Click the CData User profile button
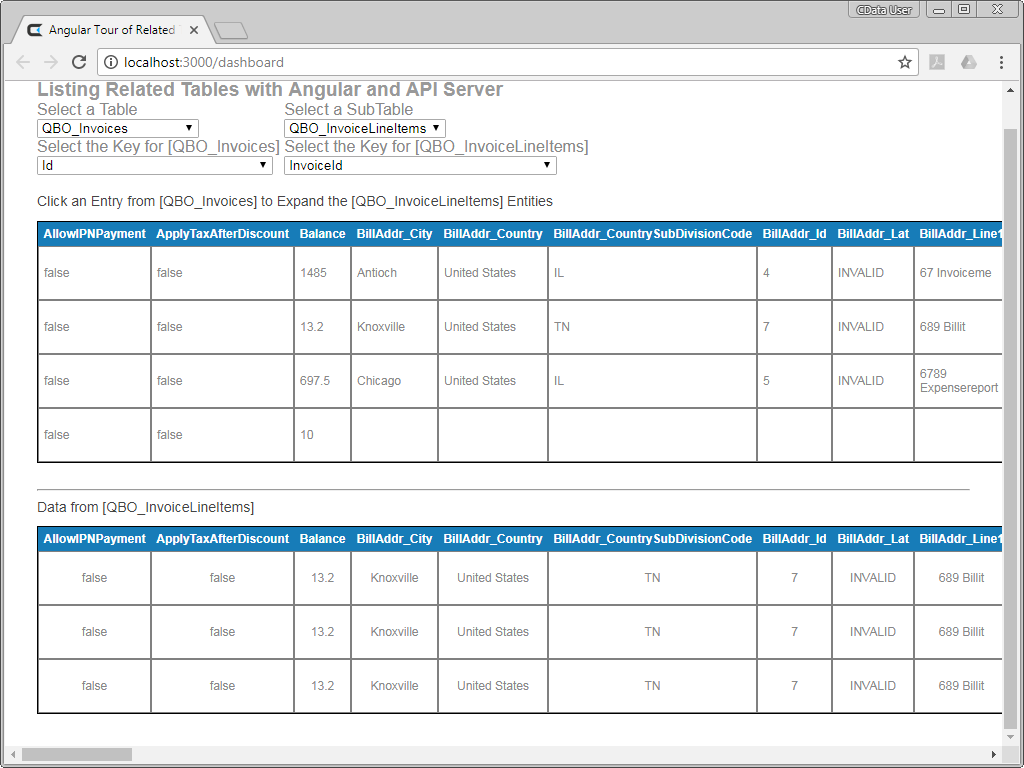Viewport: 1024px width, 768px height. click(884, 10)
